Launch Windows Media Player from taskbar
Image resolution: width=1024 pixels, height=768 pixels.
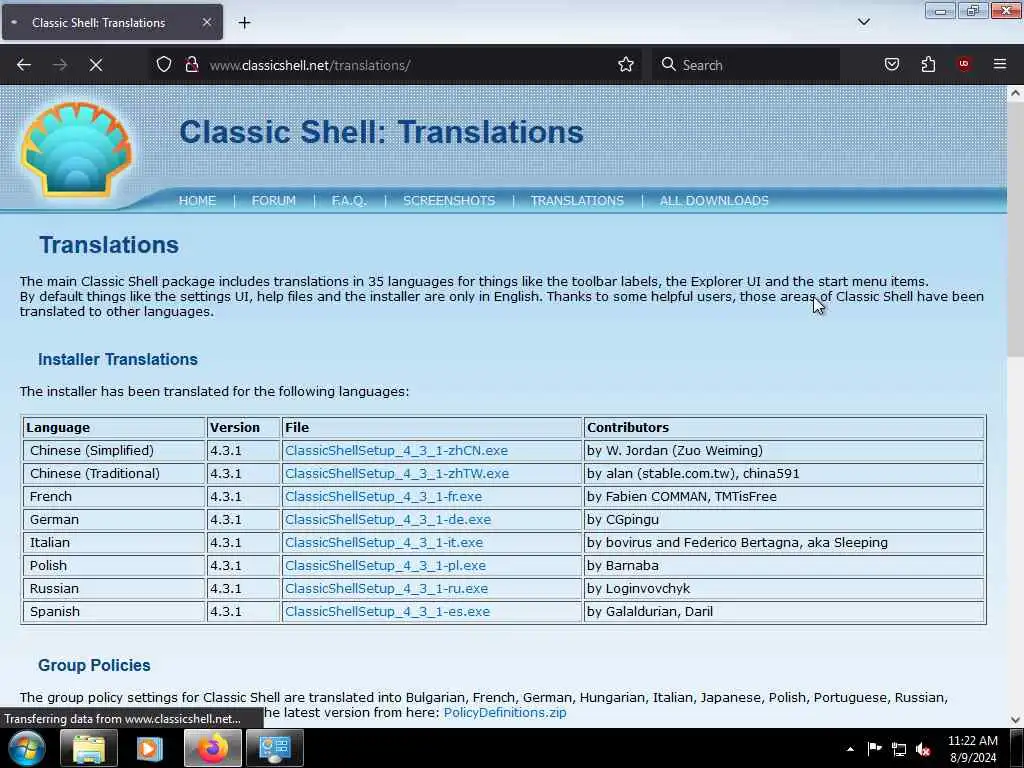[x=150, y=748]
